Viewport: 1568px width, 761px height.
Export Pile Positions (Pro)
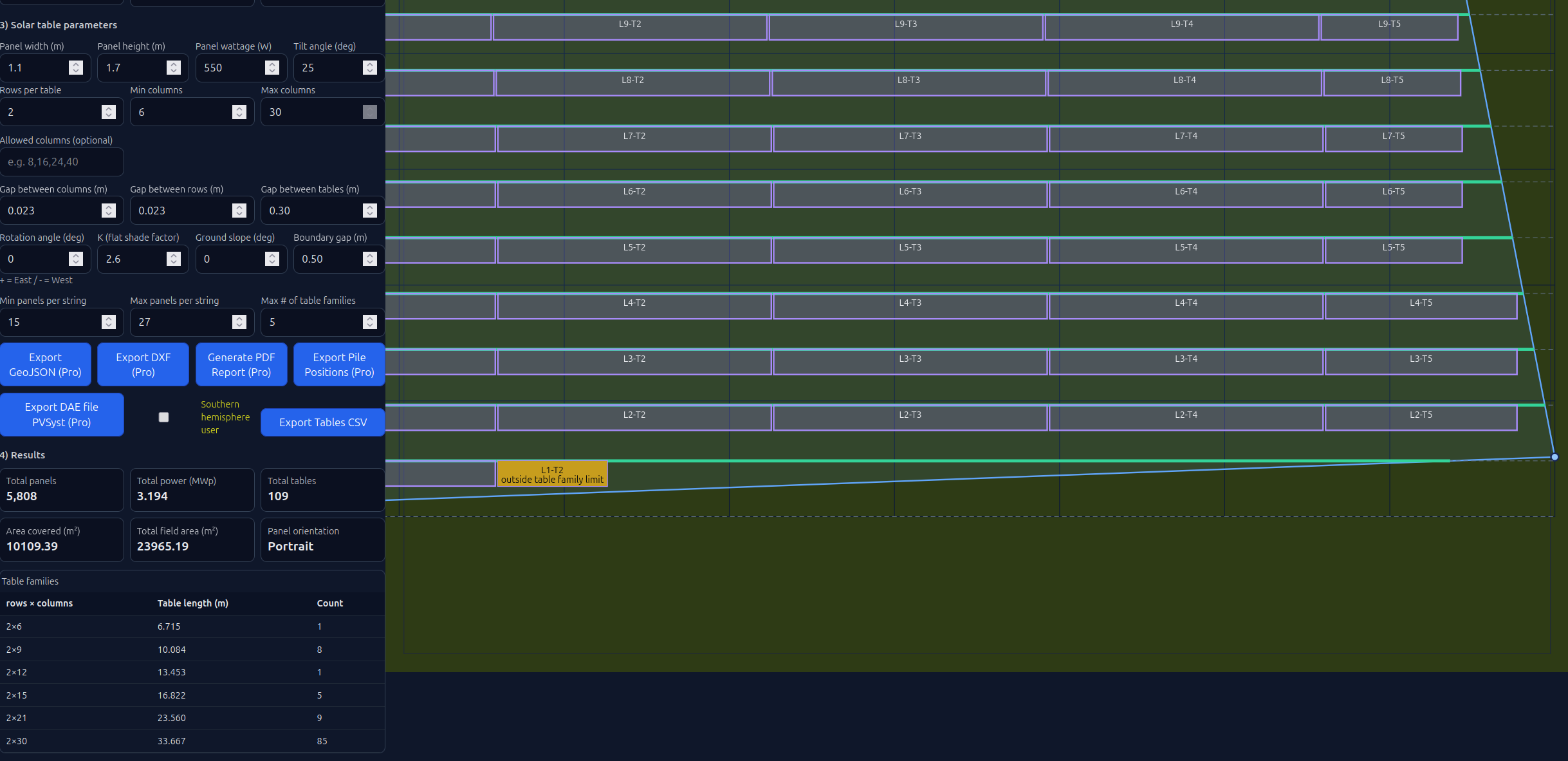pyautogui.click(x=339, y=364)
